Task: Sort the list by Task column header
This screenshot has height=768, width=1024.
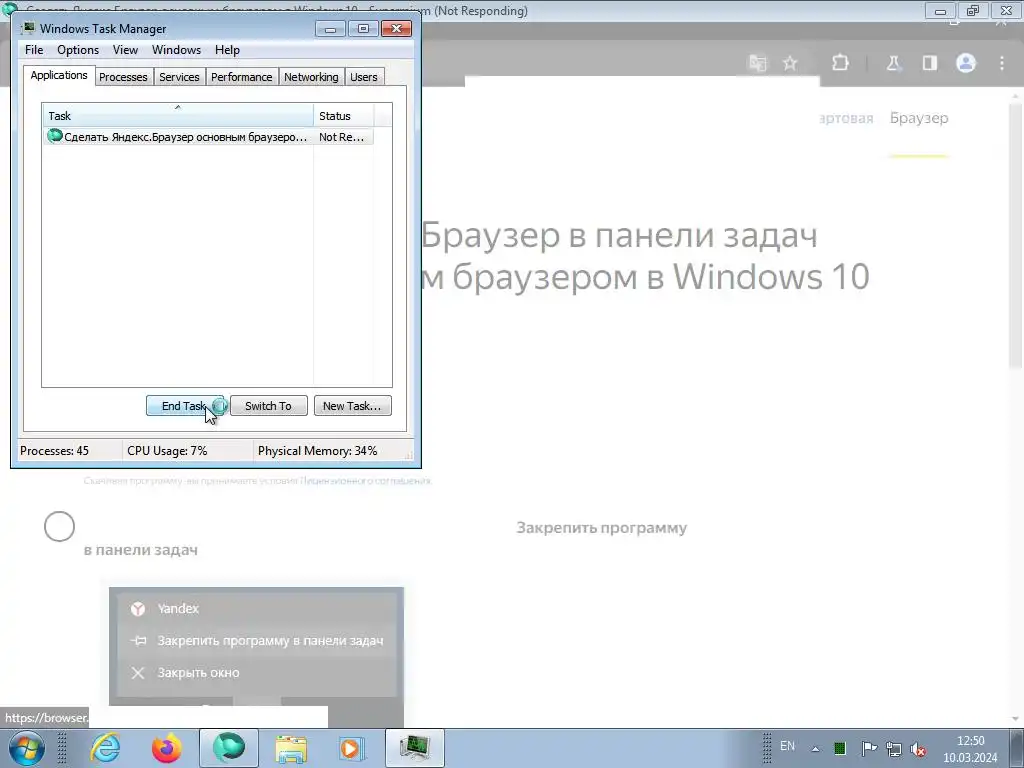Action: pos(178,116)
